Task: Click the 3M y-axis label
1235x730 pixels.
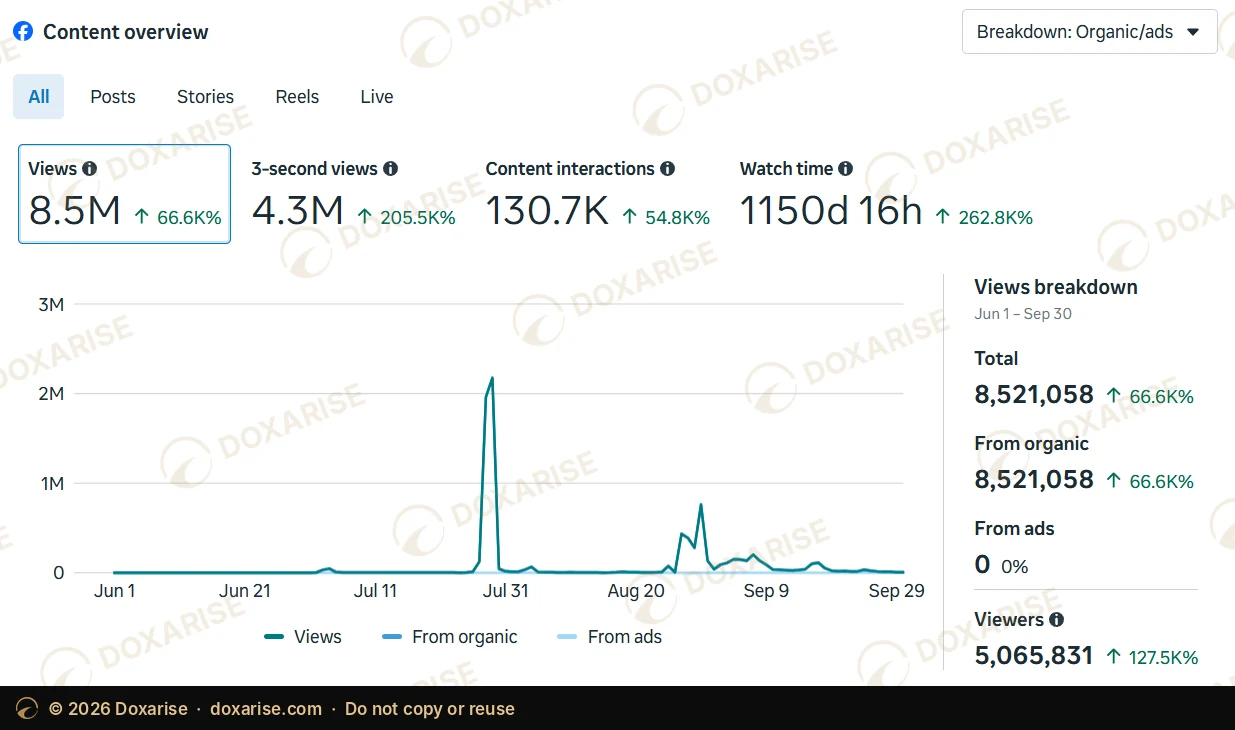Action: [x=51, y=304]
